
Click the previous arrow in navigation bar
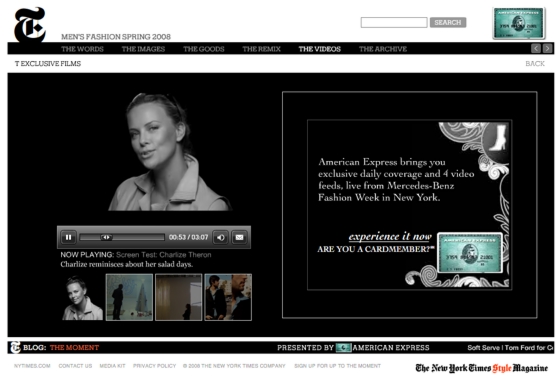coord(536,49)
